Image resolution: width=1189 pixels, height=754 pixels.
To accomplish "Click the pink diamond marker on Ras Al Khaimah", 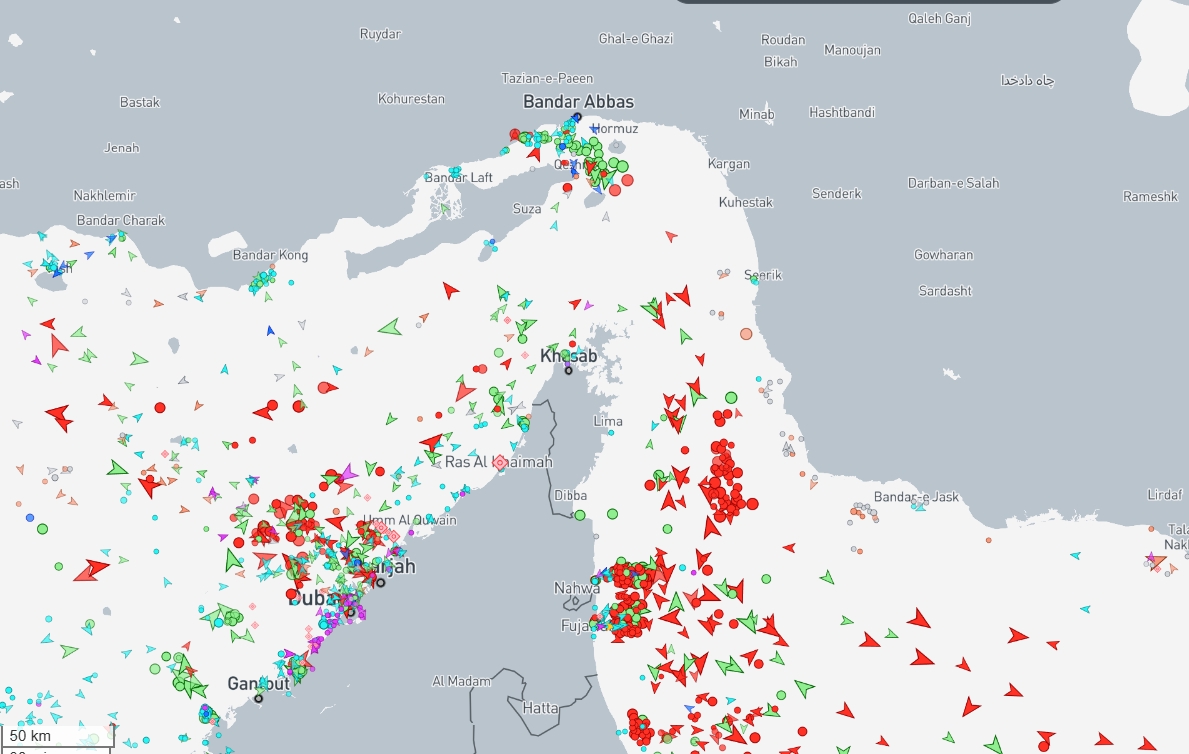I will pyautogui.click(x=501, y=462).
